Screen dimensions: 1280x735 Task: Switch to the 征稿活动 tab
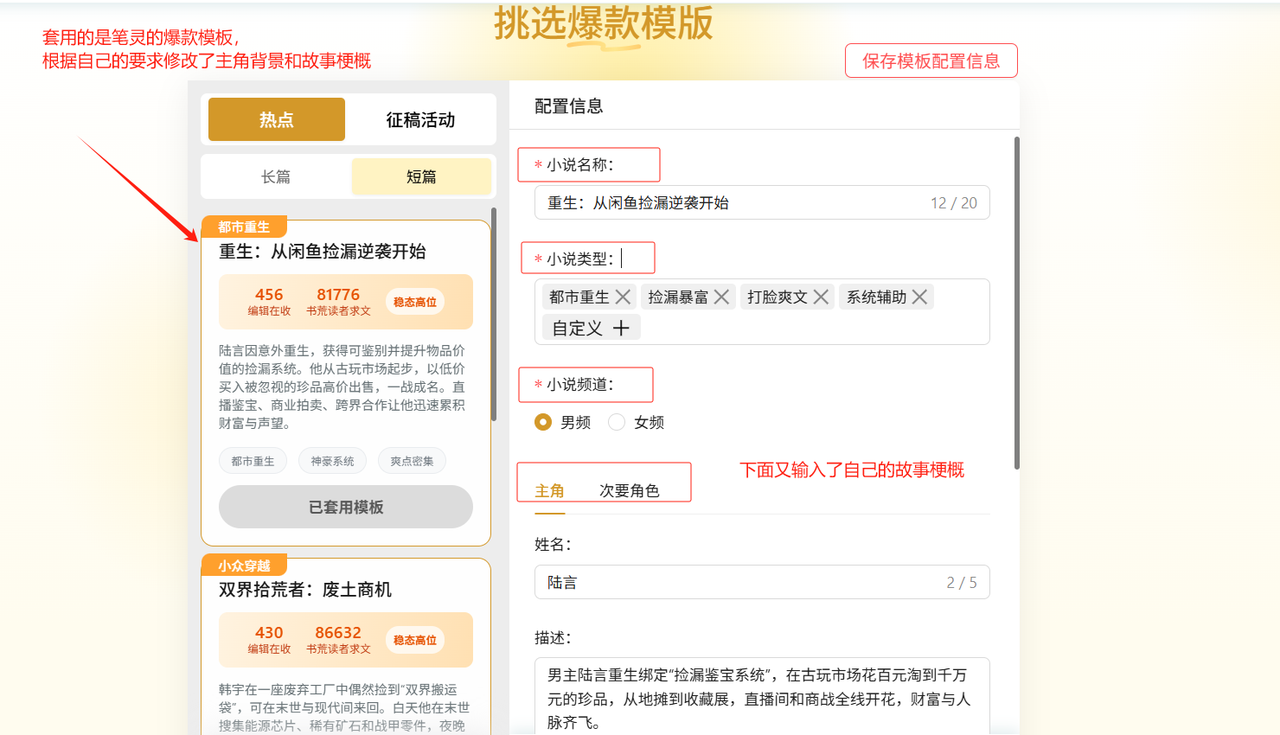(x=421, y=120)
